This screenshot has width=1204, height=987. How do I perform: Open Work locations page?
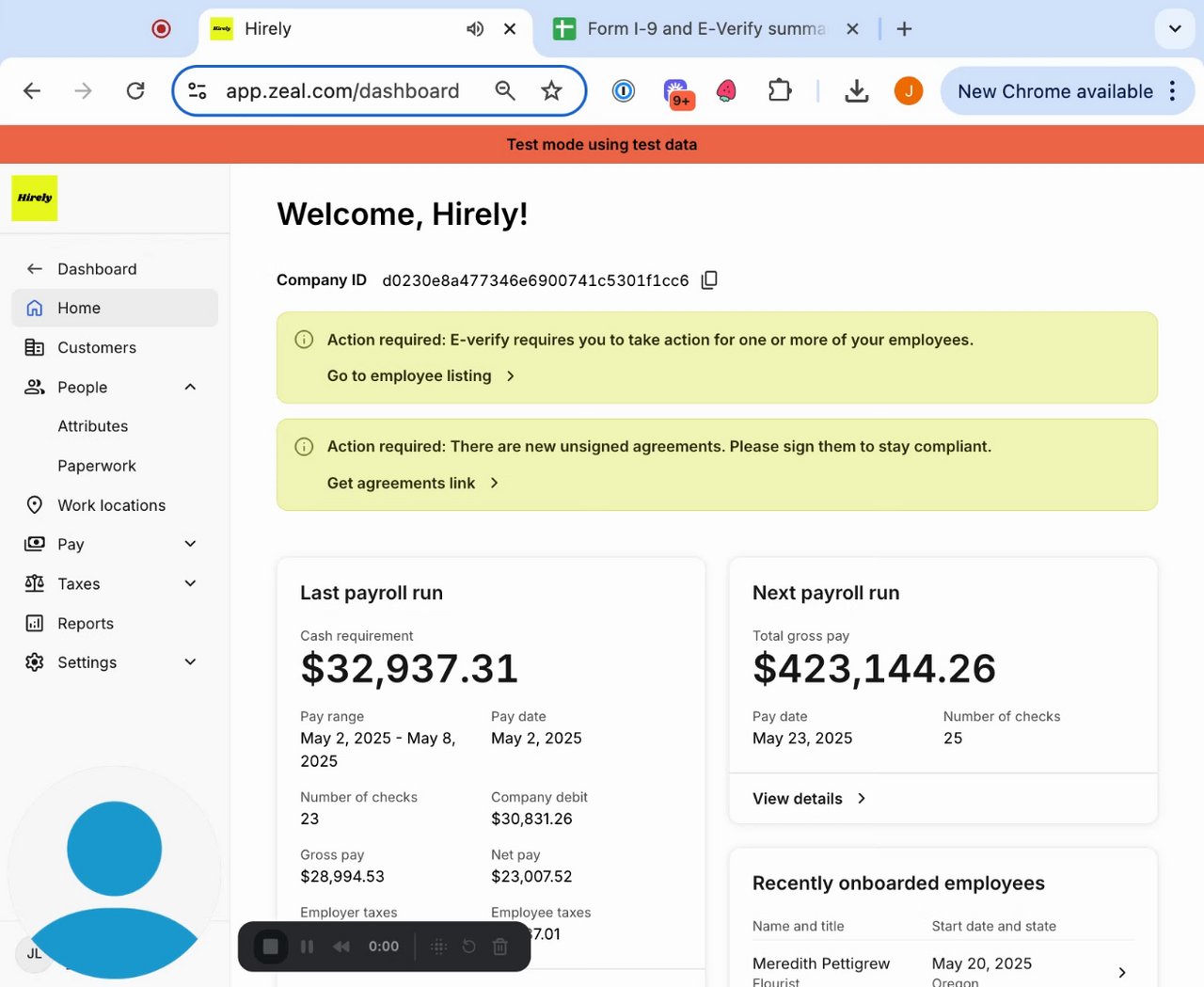[x=111, y=505]
